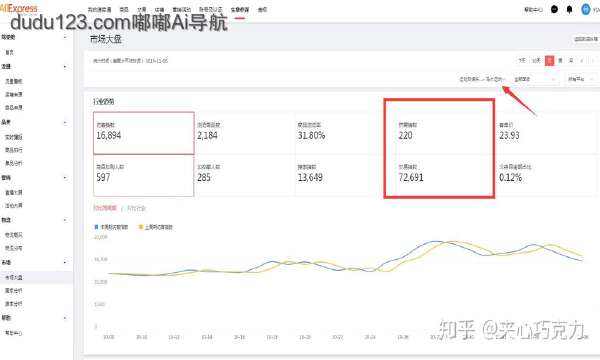Screen dimensions: 600x360
Task: Select the red-underlined 生意参谋 top navigation tab
Action: (x=240, y=10)
